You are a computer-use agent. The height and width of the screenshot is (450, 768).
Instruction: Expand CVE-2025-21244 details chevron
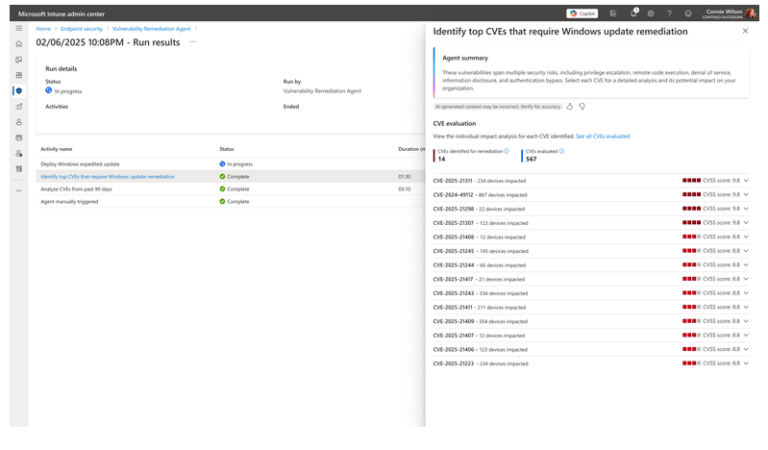pos(746,265)
